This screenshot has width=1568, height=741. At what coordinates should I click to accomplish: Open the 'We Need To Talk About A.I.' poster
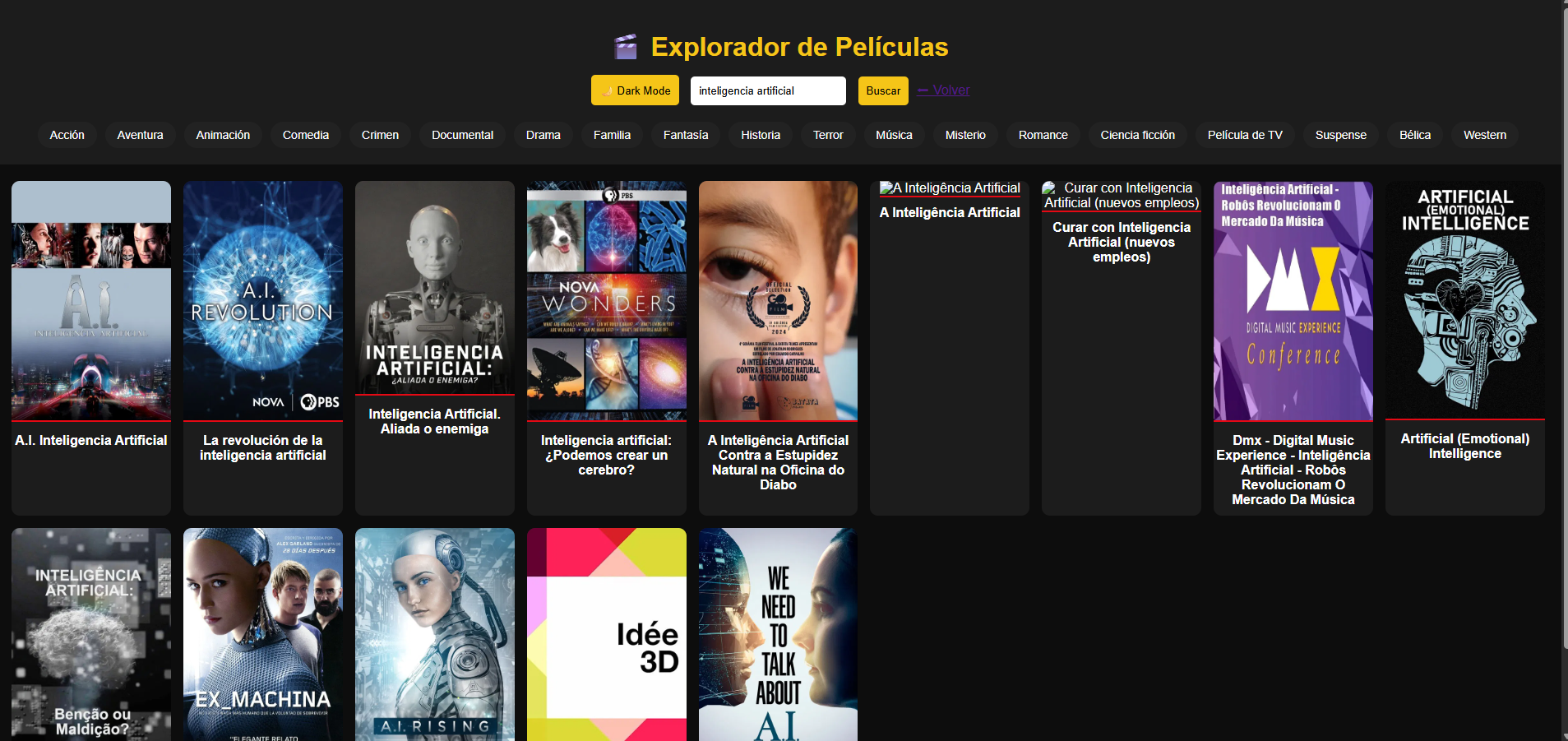pyautogui.click(x=779, y=635)
